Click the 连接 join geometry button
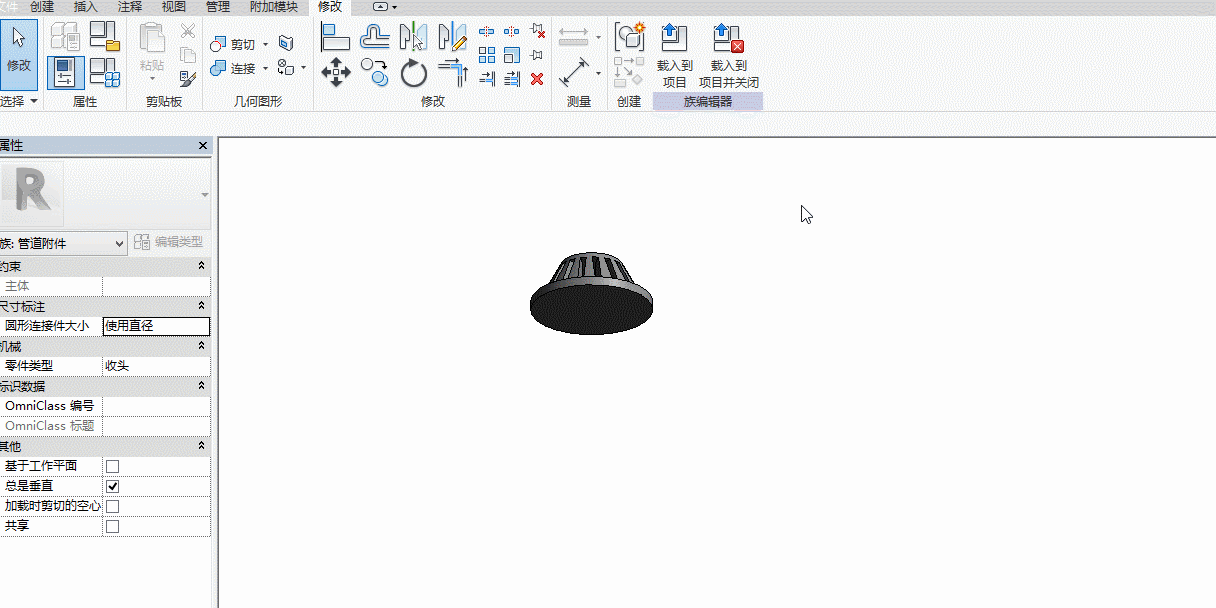This screenshot has height=608, width=1216. point(233,68)
